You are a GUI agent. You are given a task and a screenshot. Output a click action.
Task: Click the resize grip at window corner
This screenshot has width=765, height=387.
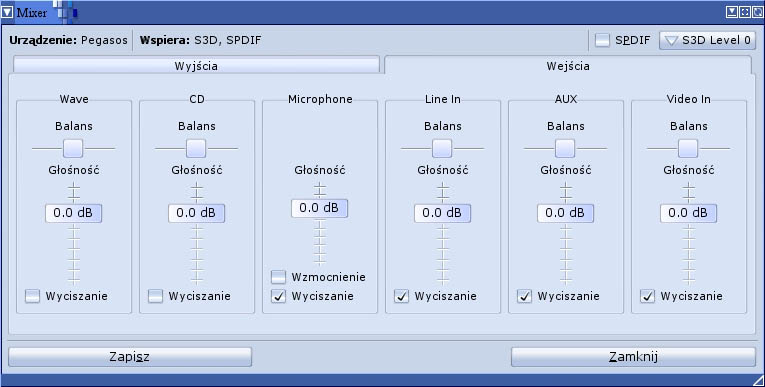(758, 380)
